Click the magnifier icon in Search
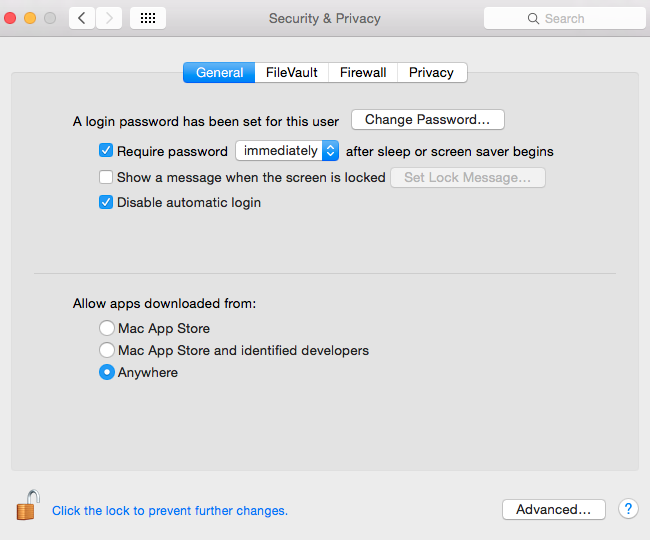This screenshot has width=650, height=540. pos(533,19)
